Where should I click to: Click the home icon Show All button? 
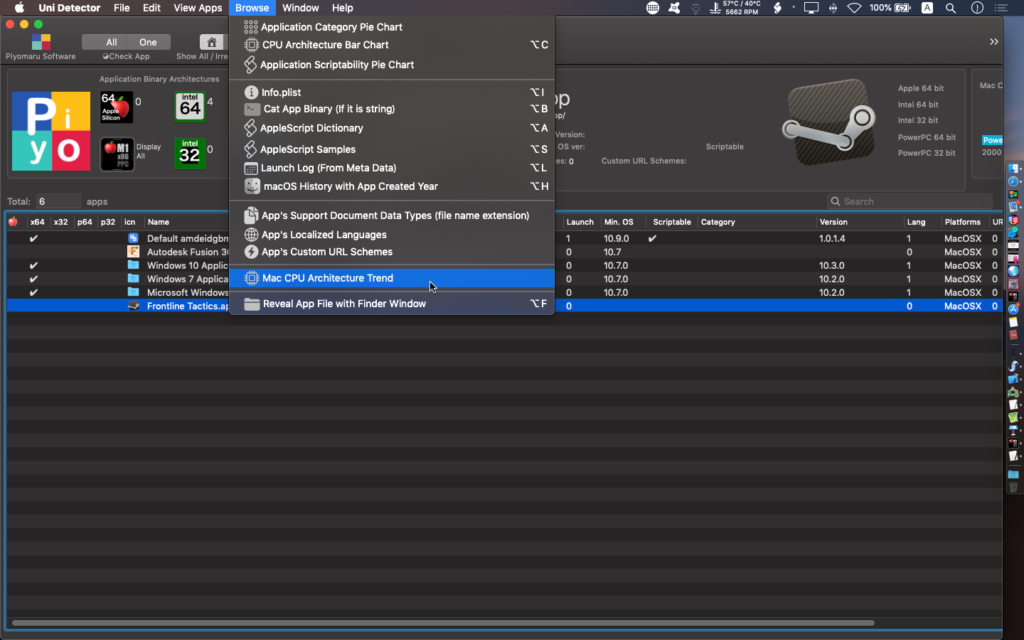211,42
